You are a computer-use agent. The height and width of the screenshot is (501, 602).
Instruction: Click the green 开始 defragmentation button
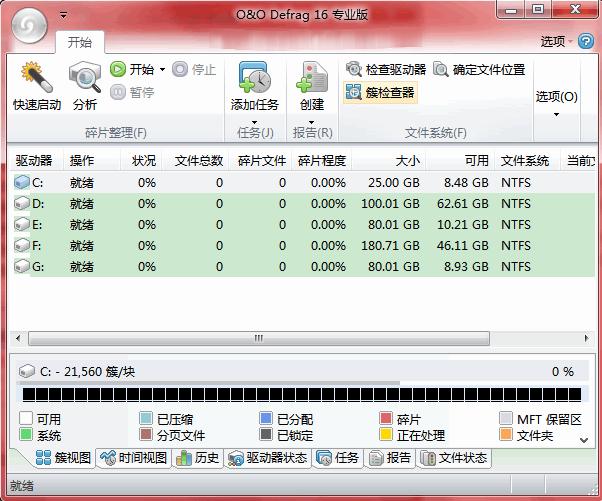click(132, 69)
